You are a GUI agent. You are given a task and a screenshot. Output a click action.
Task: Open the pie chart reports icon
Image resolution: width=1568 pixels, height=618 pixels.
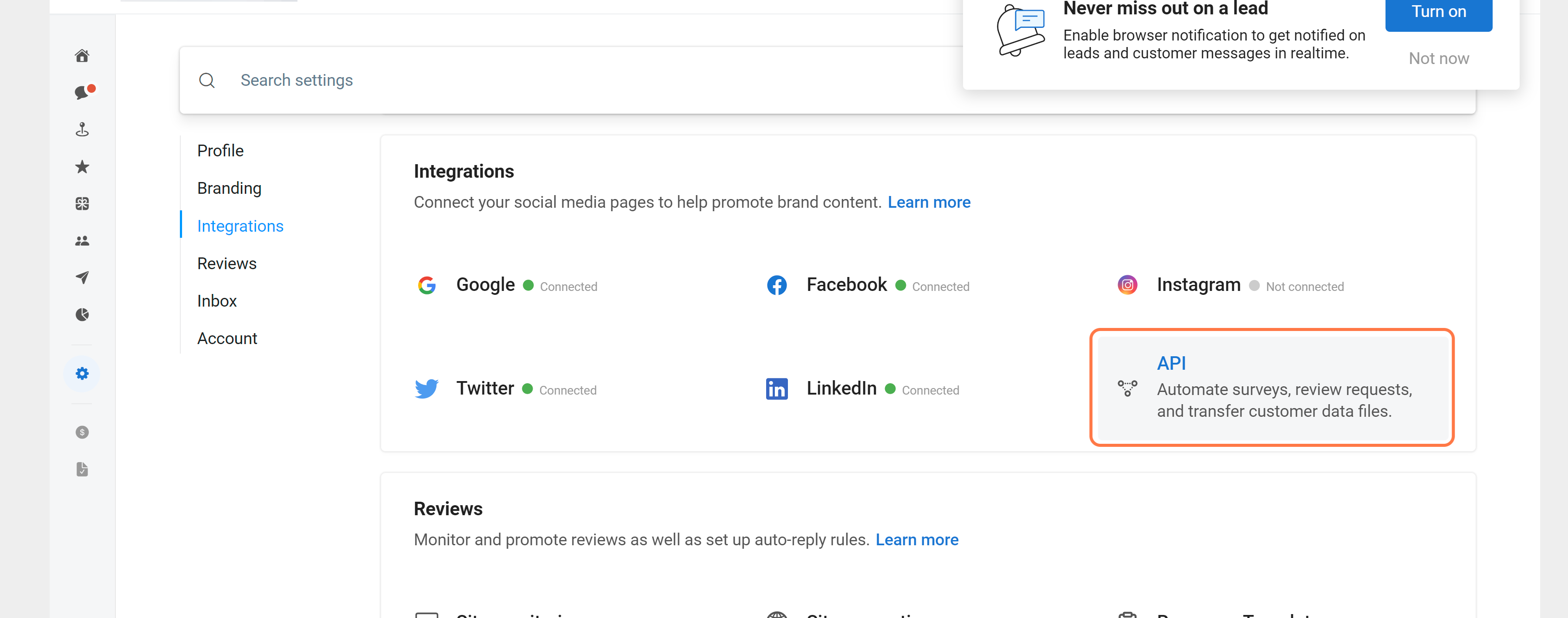point(82,315)
